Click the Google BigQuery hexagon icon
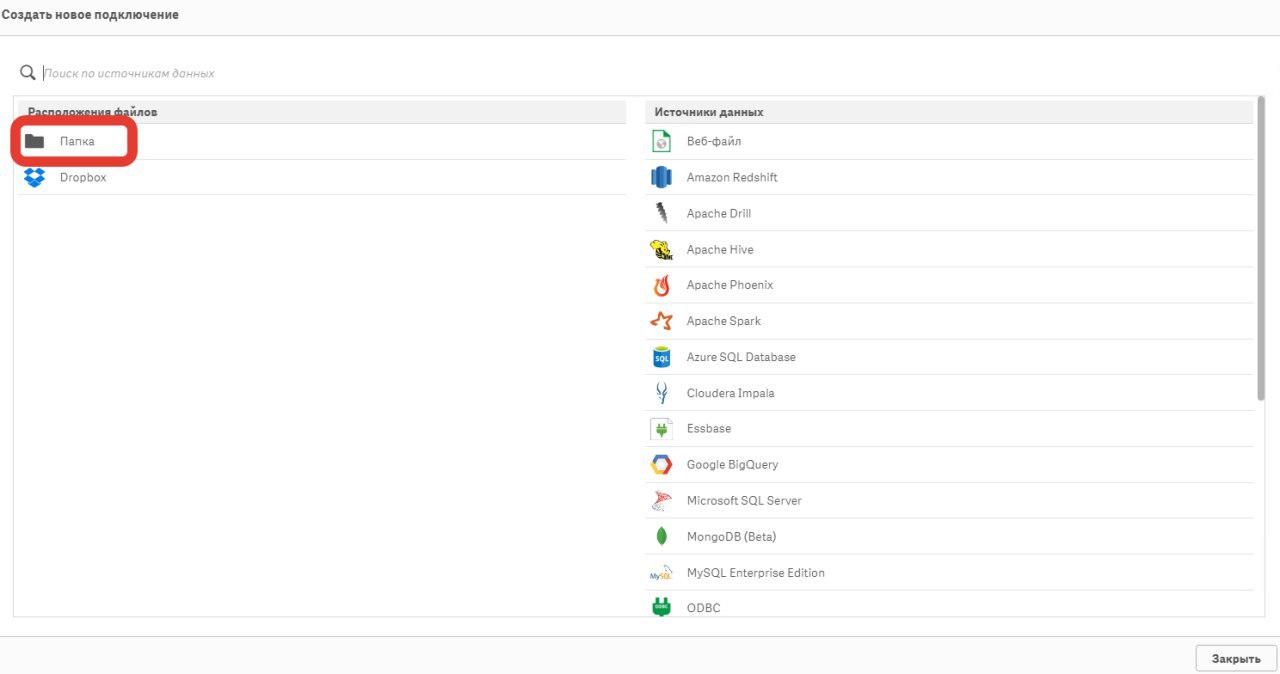 (661, 465)
